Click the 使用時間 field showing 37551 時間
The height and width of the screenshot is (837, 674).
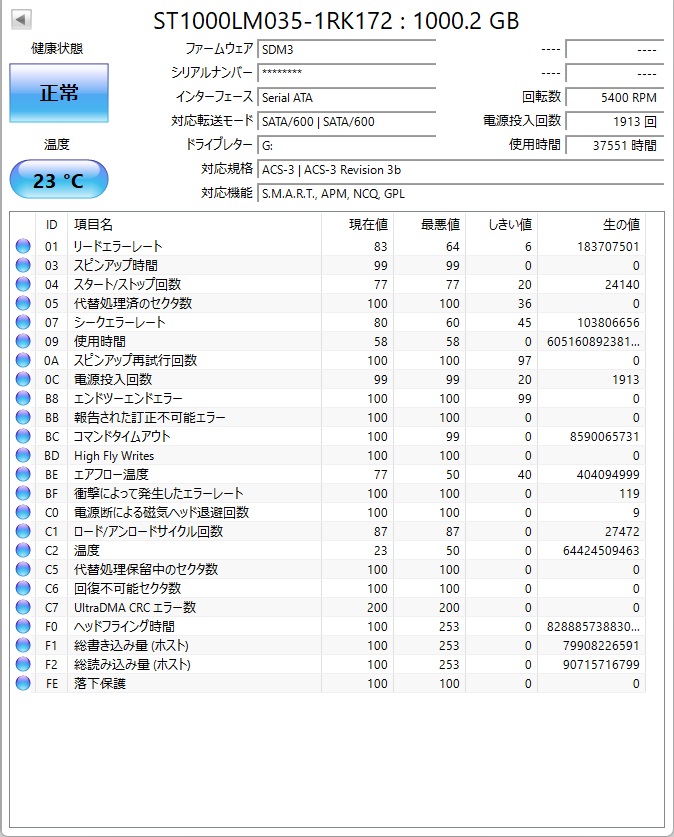pos(614,145)
